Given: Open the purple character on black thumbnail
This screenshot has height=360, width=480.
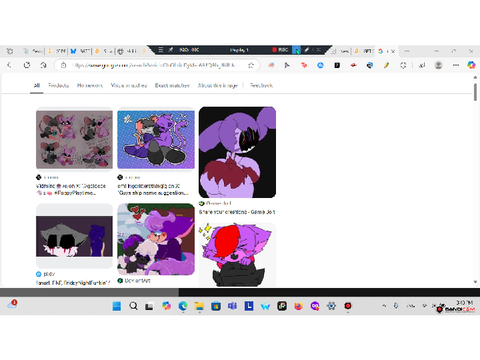Looking at the screenshot, I should click(237, 152).
